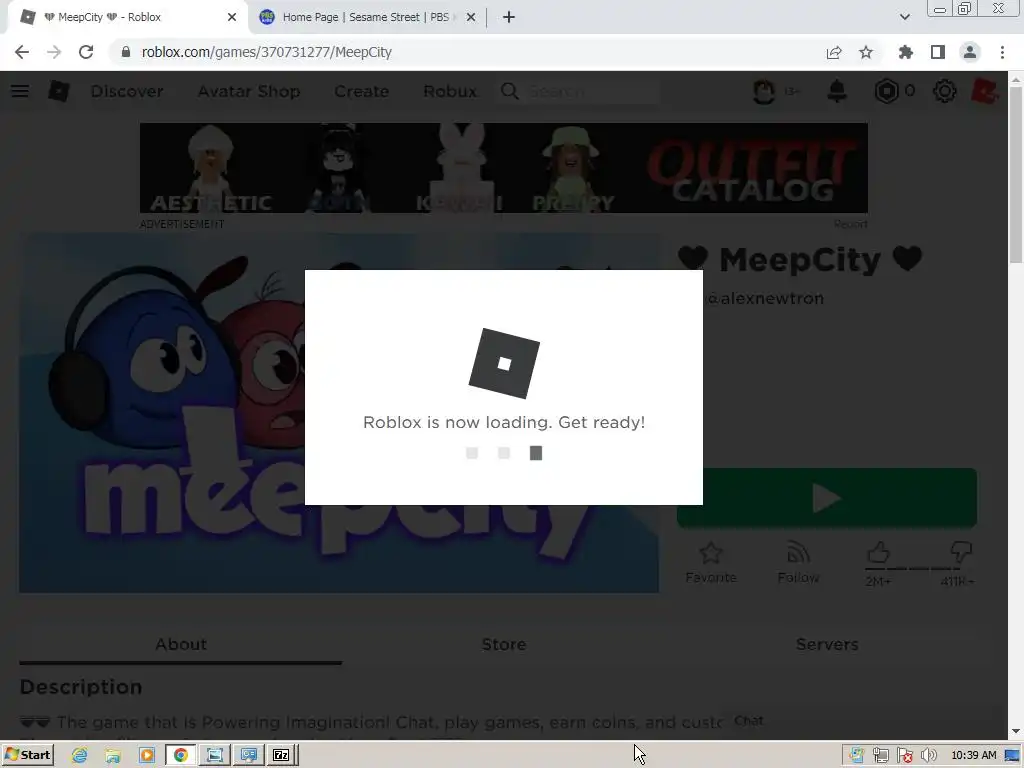Launch Internet Explorer from the taskbar
1024x768 pixels.
[80, 756]
